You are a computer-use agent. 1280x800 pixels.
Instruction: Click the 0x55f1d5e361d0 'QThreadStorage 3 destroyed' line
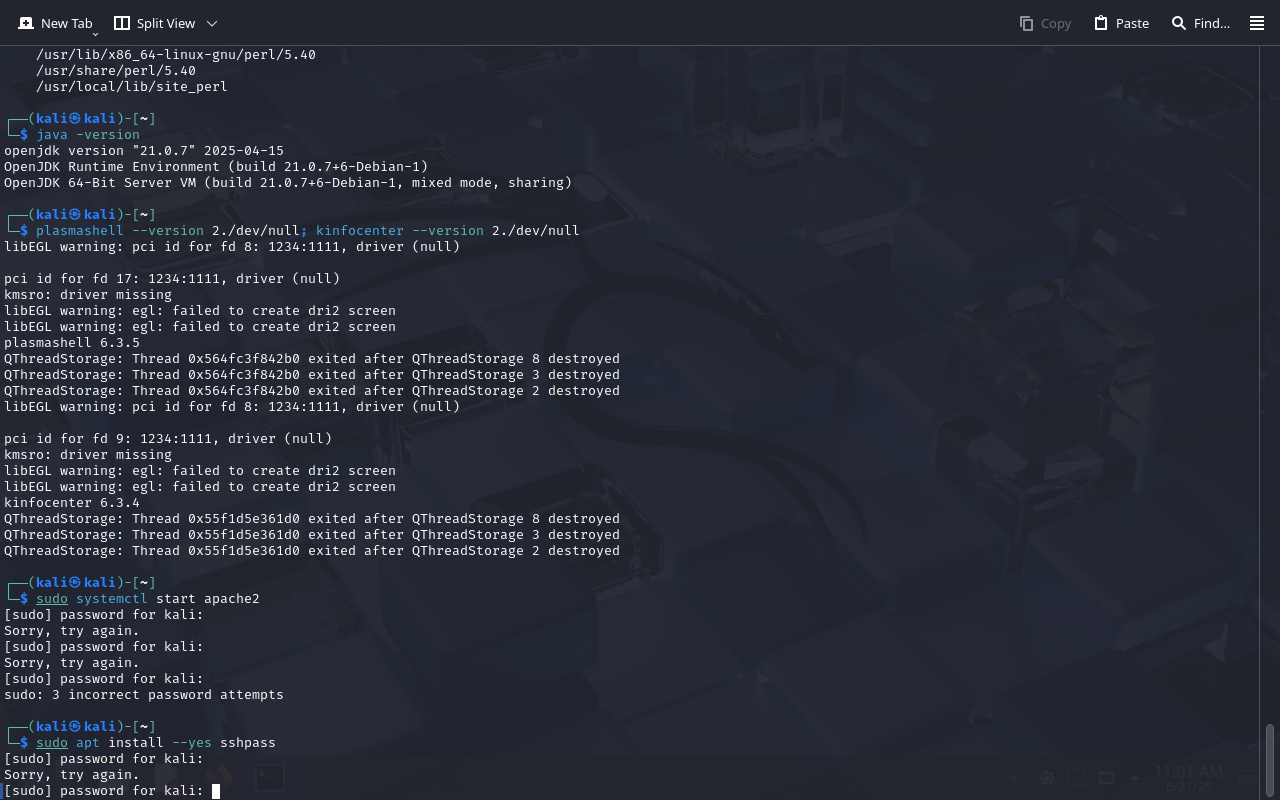[x=312, y=535]
